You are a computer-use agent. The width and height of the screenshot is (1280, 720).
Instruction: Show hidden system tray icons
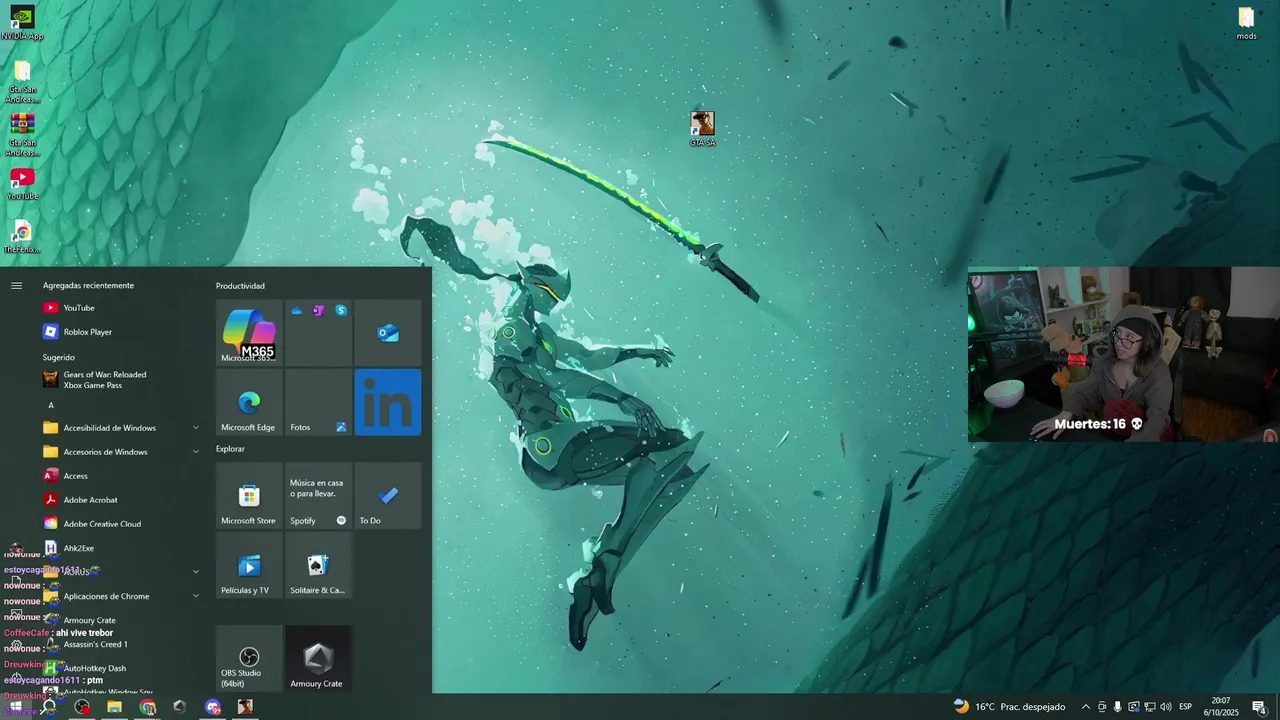coord(1085,707)
